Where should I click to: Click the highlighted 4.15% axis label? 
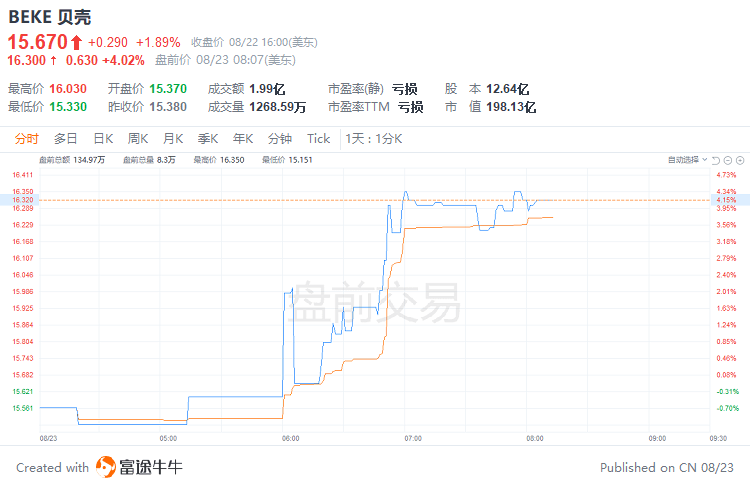pyautogui.click(x=726, y=200)
